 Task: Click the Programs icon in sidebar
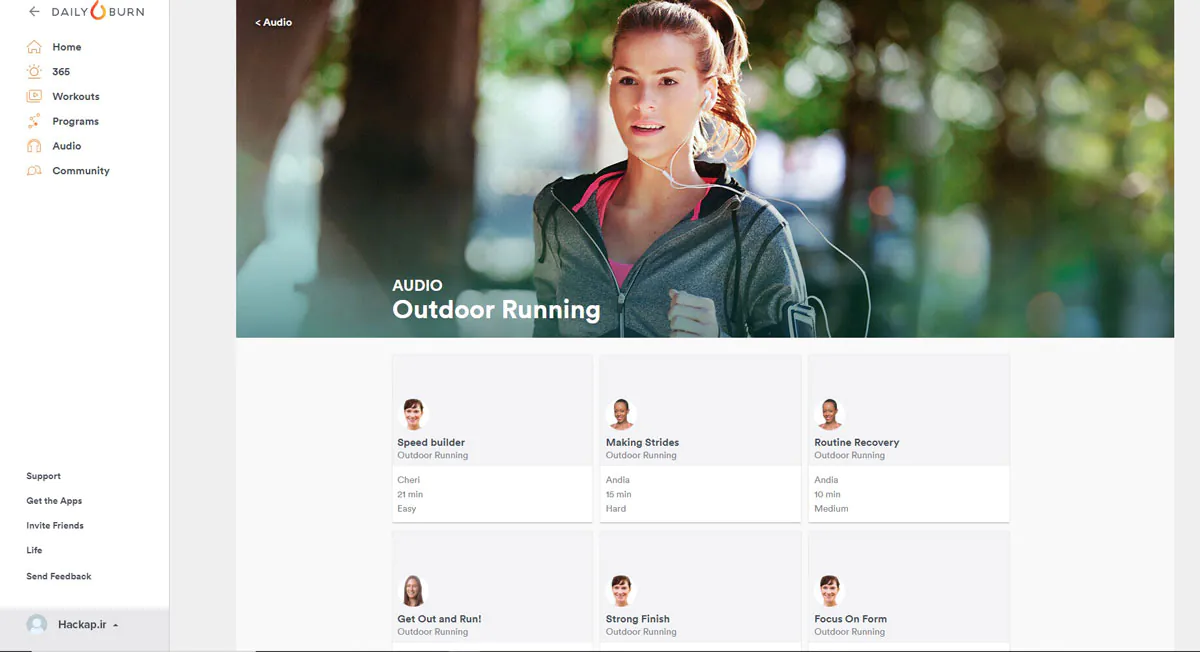(x=34, y=121)
